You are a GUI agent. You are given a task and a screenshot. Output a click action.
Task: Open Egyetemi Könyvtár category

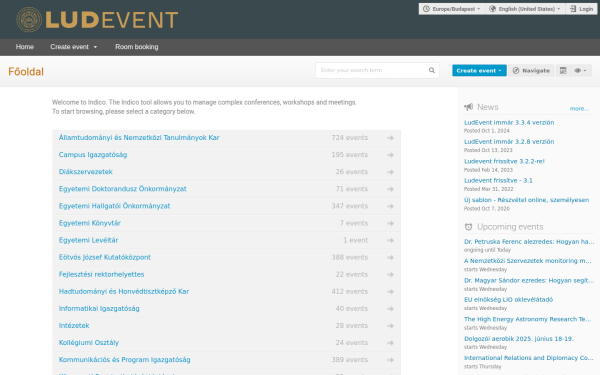click(90, 223)
